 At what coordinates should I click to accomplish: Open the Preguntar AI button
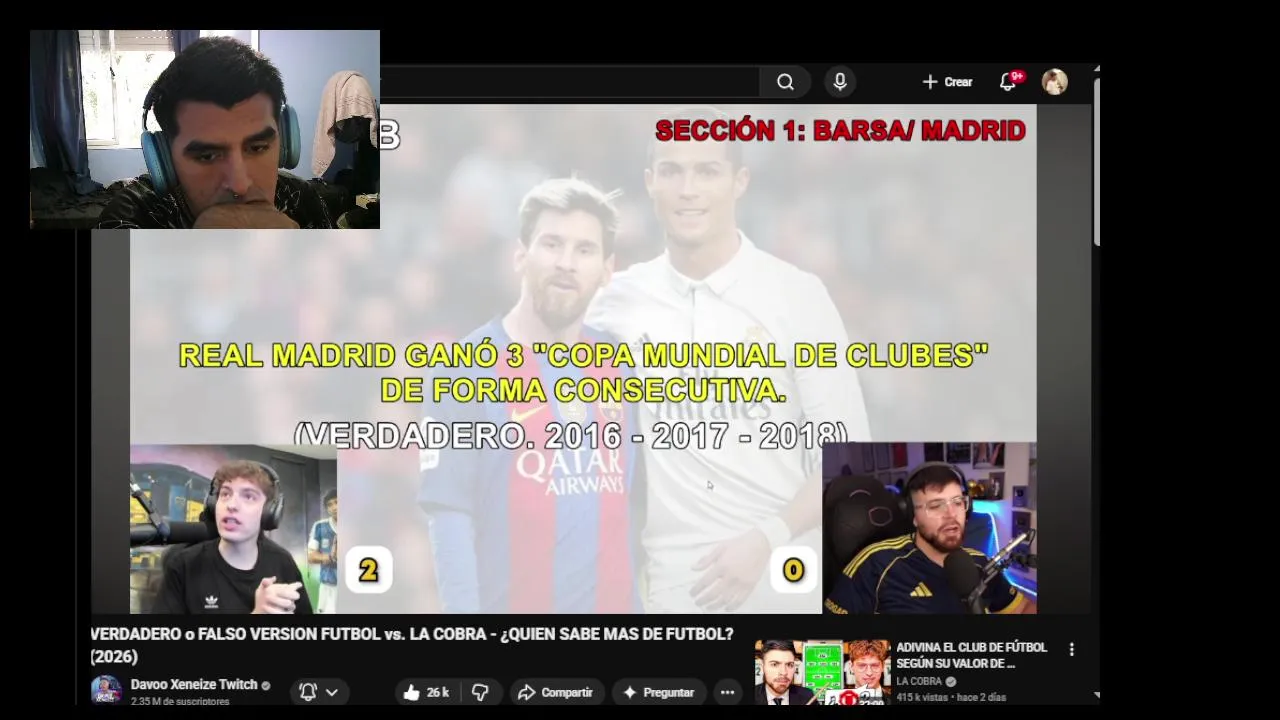coord(658,692)
